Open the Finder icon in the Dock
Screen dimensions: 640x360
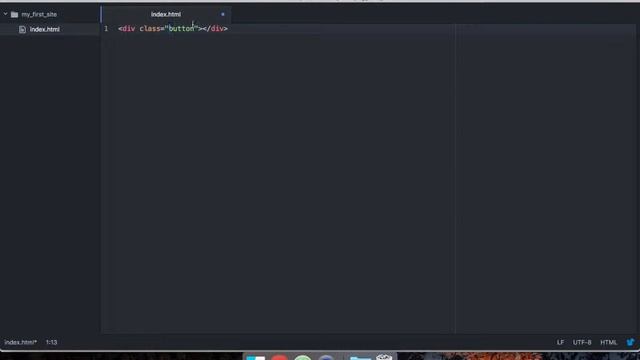(x=256, y=358)
